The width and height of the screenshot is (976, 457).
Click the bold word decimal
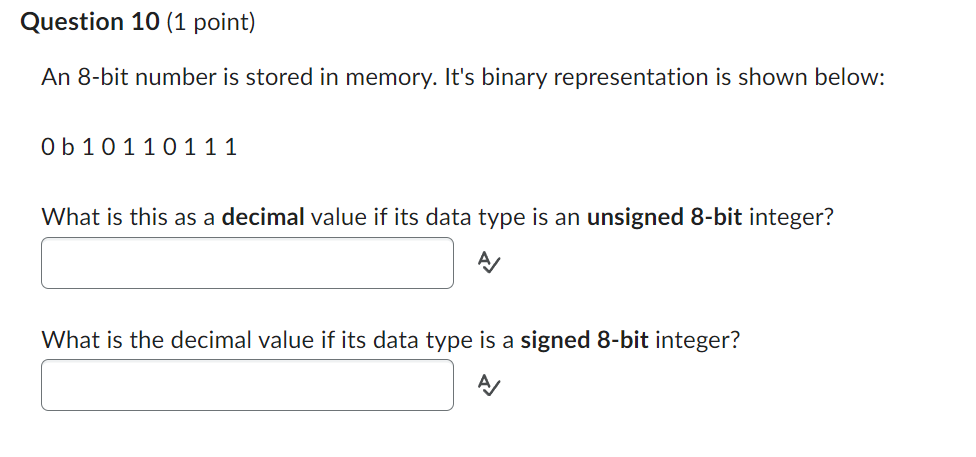[263, 217]
